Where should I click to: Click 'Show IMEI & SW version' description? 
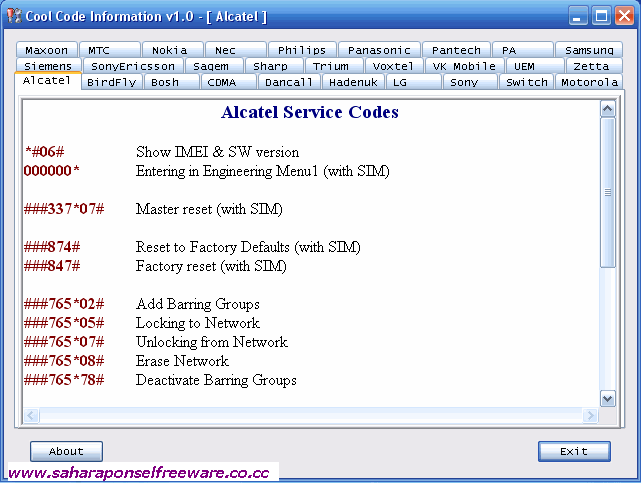click(217, 152)
